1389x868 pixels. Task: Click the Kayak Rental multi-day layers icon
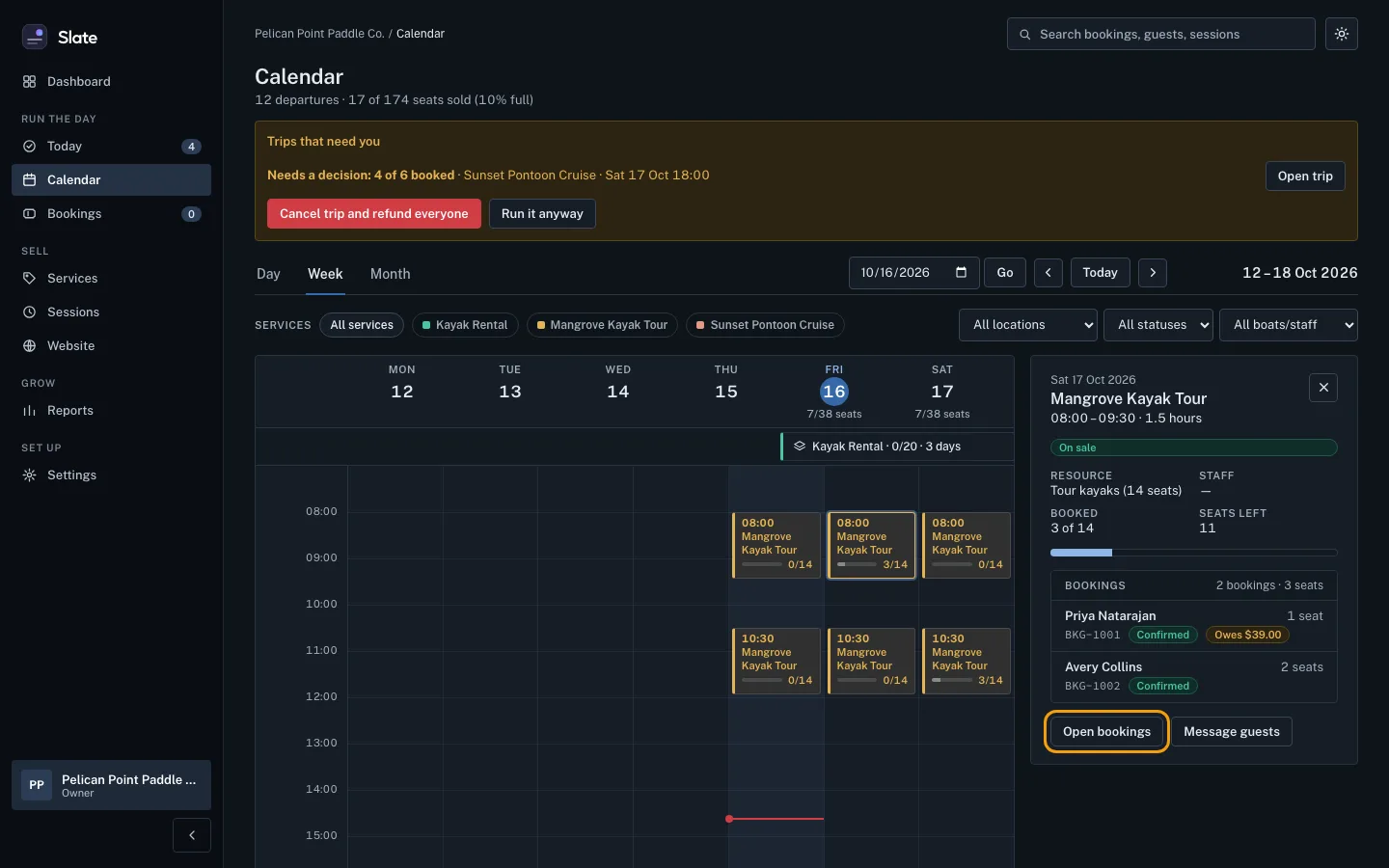pyautogui.click(x=800, y=447)
